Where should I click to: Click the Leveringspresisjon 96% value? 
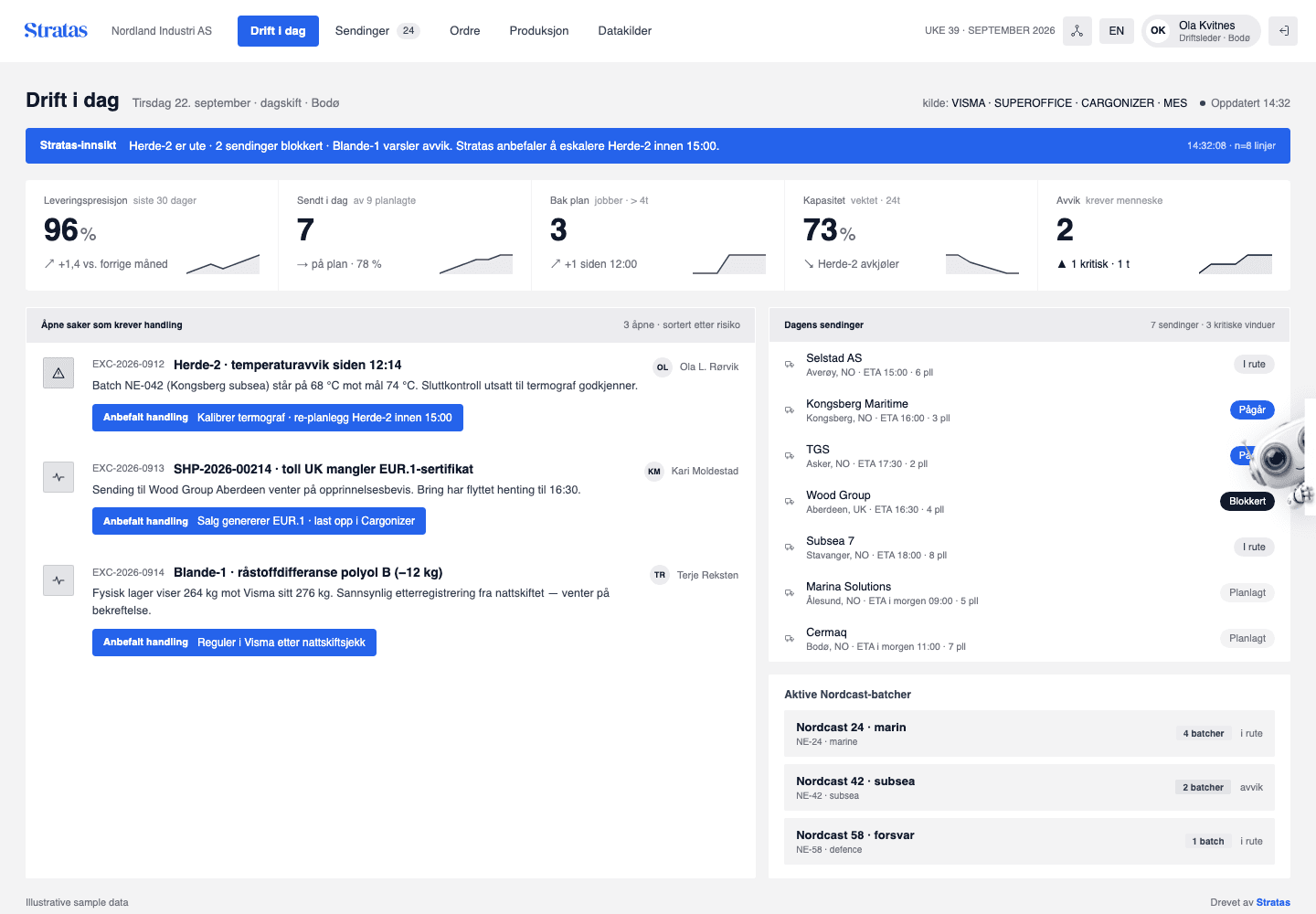69,230
